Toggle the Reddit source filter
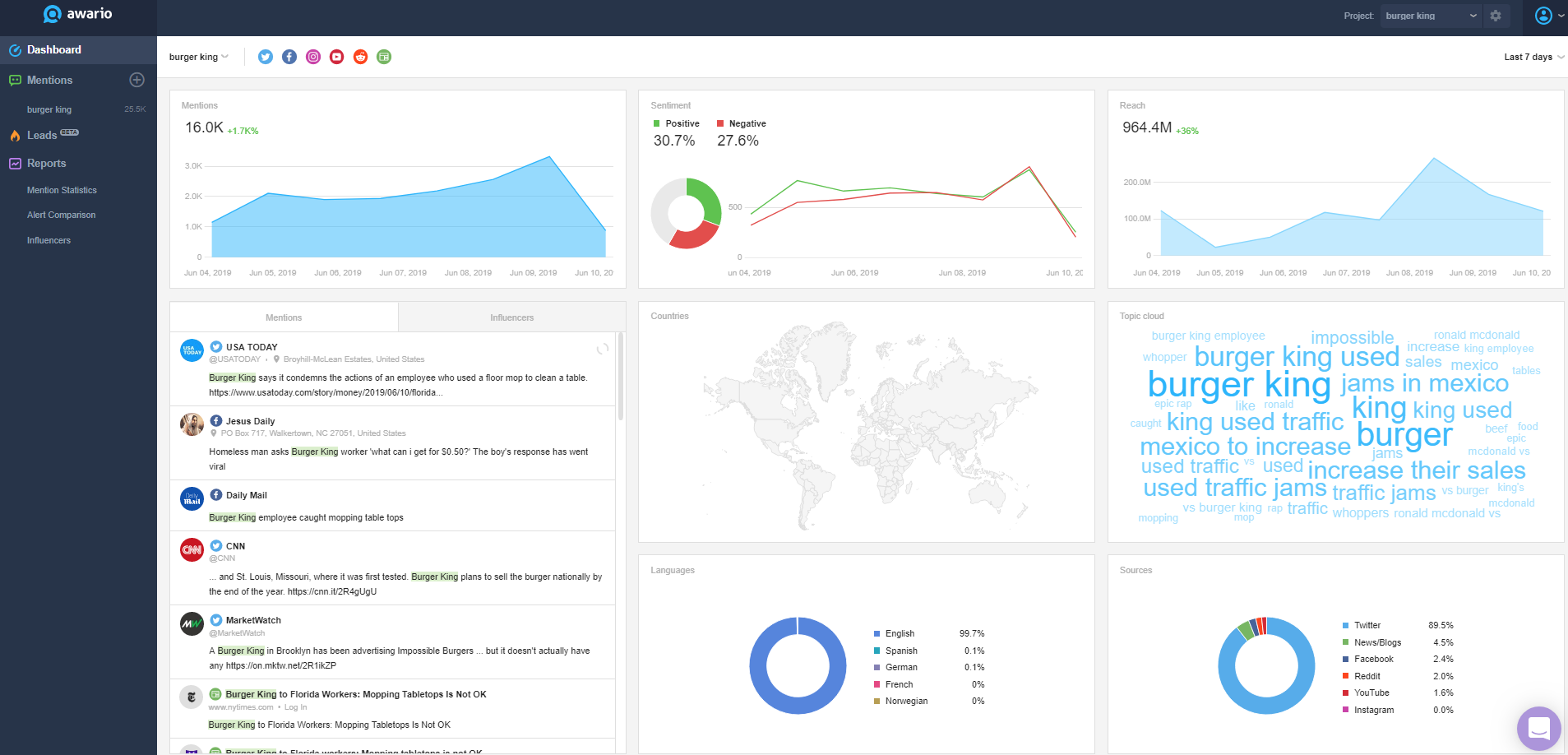The height and width of the screenshot is (755, 1568). click(x=360, y=57)
